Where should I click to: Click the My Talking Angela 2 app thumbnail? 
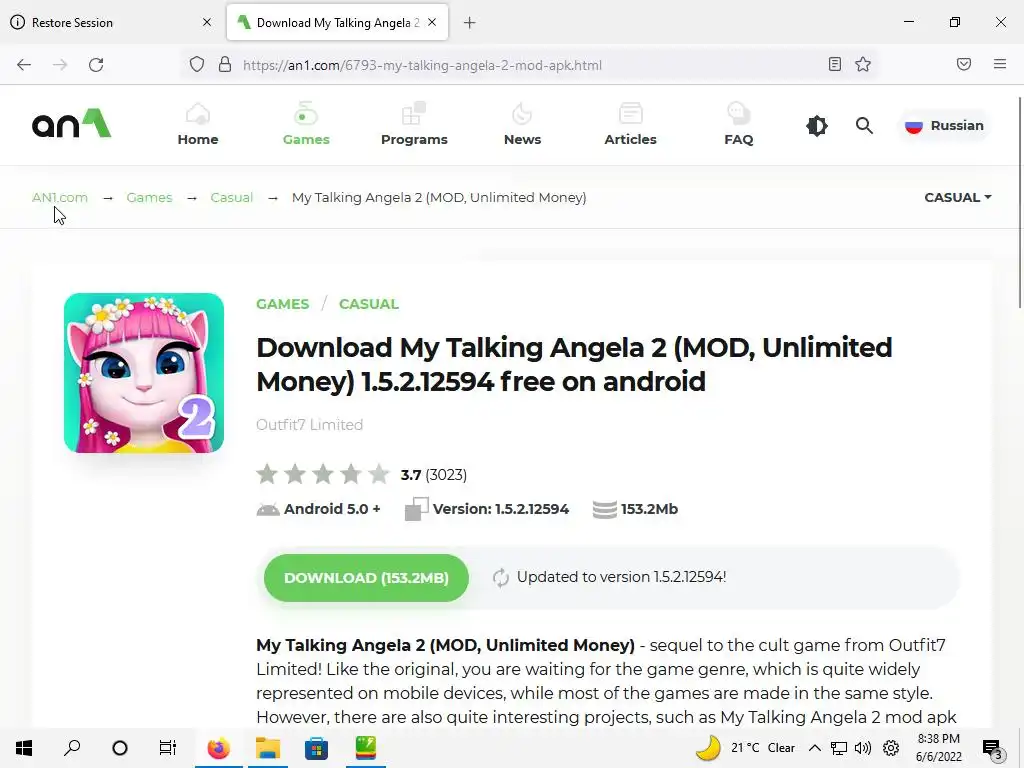[x=144, y=372]
